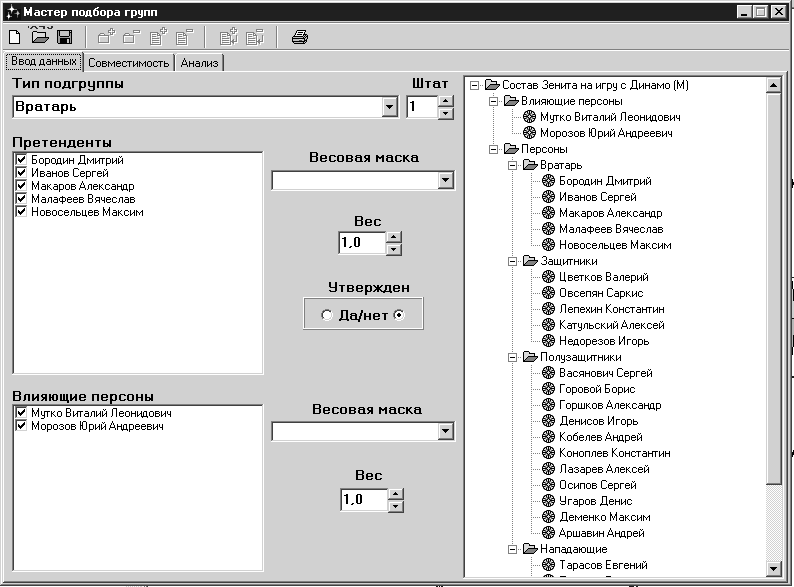Click the icon beside Бородин Дмитрий in tree
The height and width of the screenshot is (587, 794).
[548, 181]
